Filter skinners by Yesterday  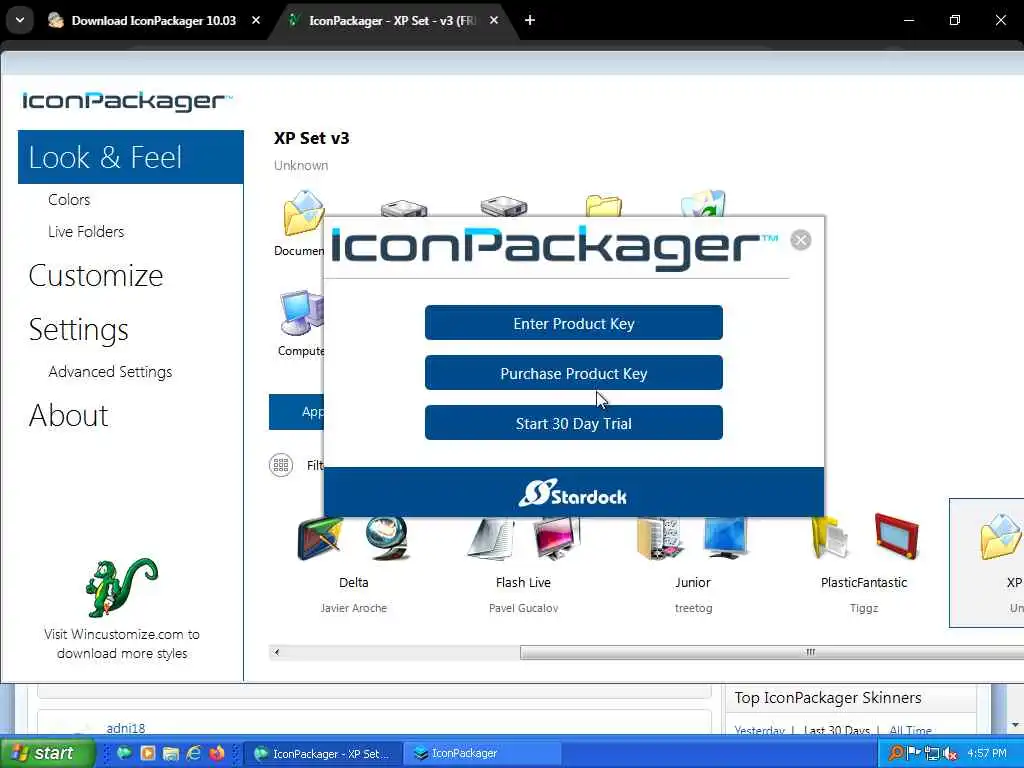point(760,730)
